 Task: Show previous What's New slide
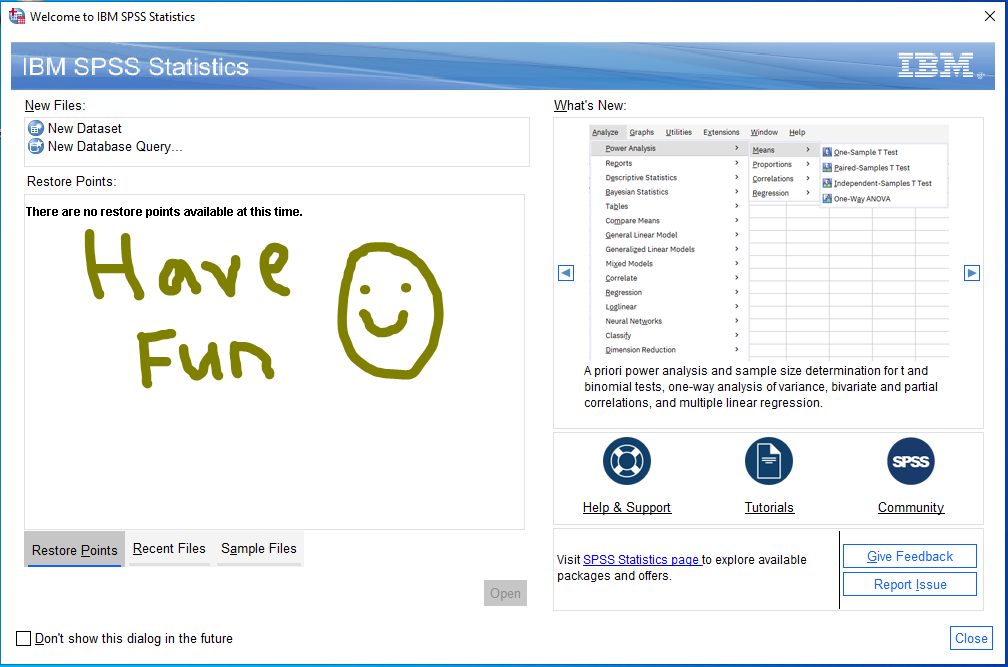(x=566, y=273)
